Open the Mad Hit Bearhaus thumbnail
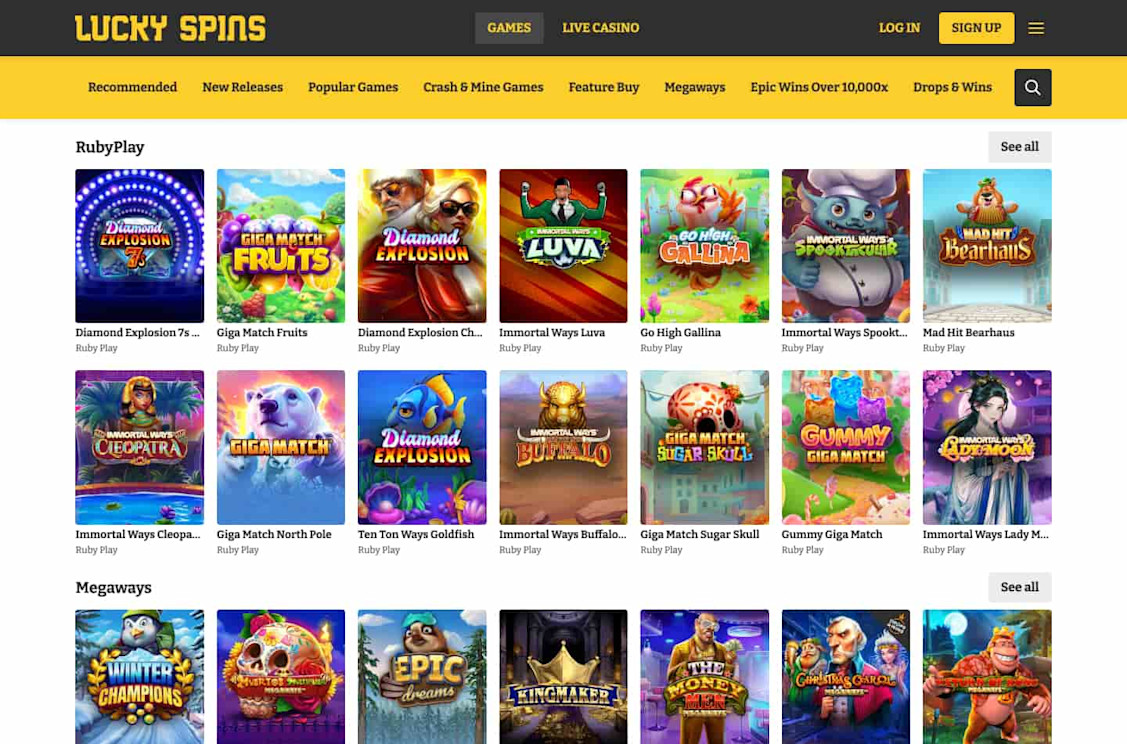Viewport: 1127px width, 744px height. [x=987, y=246]
